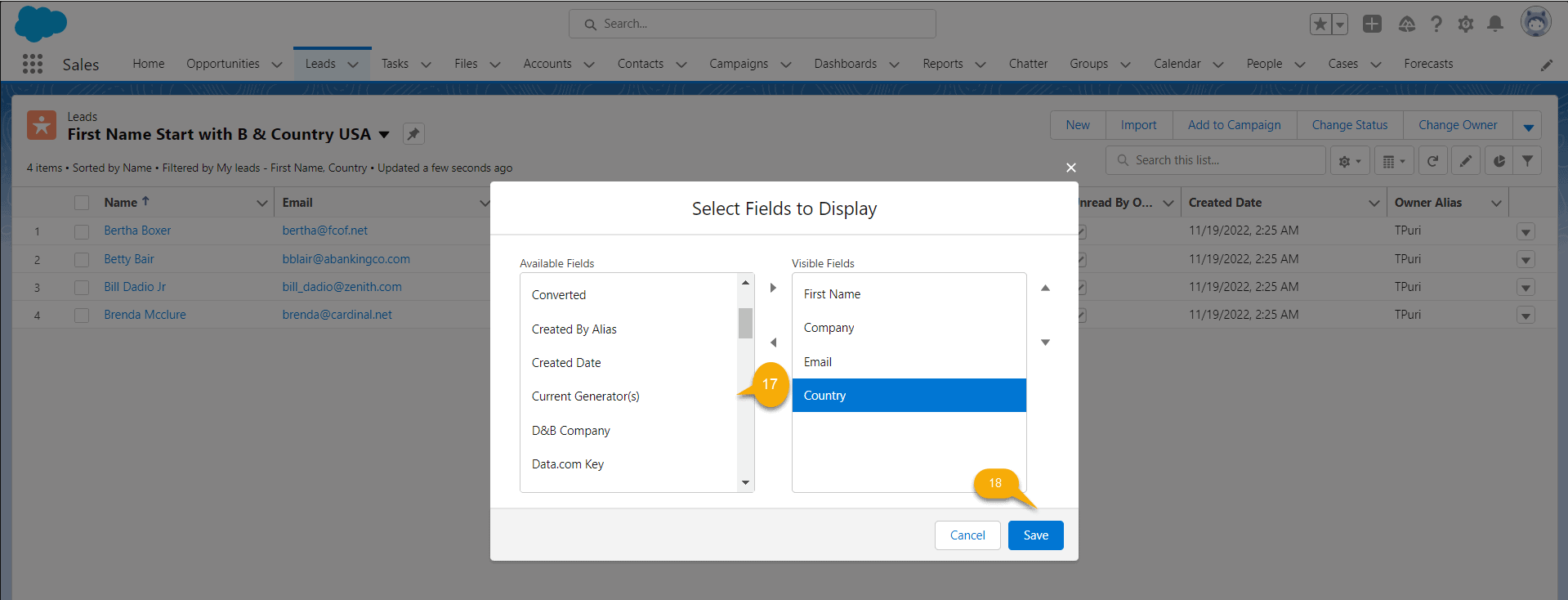Click Save in the dialog
Screen dimensions: 1568x600
point(1036,535)
